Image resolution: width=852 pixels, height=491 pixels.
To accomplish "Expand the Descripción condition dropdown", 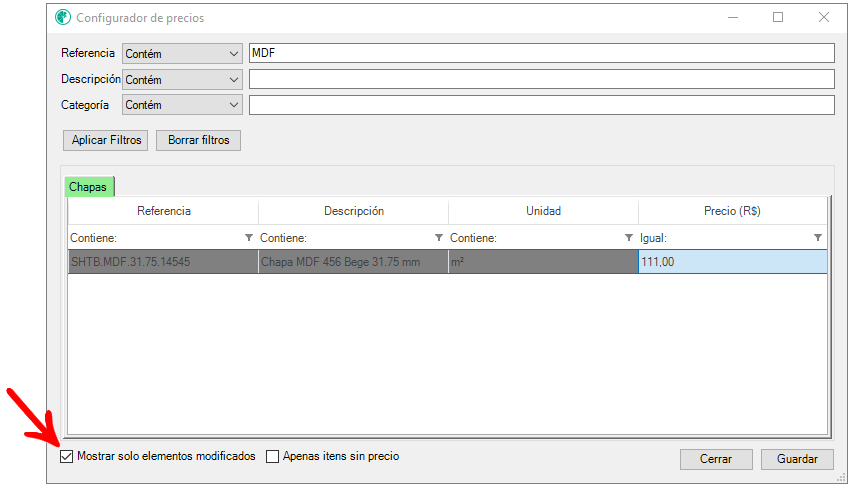I will point(182,80).
